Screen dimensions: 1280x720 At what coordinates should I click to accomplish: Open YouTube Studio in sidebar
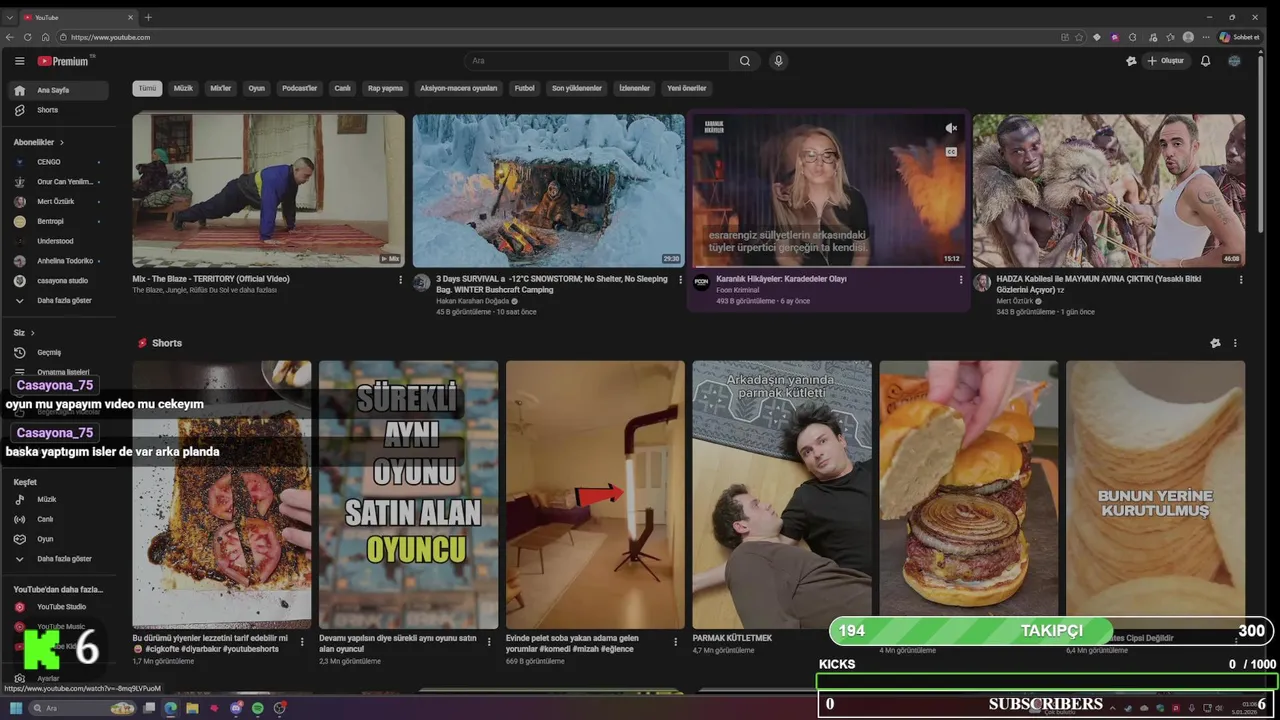[59, 607]
